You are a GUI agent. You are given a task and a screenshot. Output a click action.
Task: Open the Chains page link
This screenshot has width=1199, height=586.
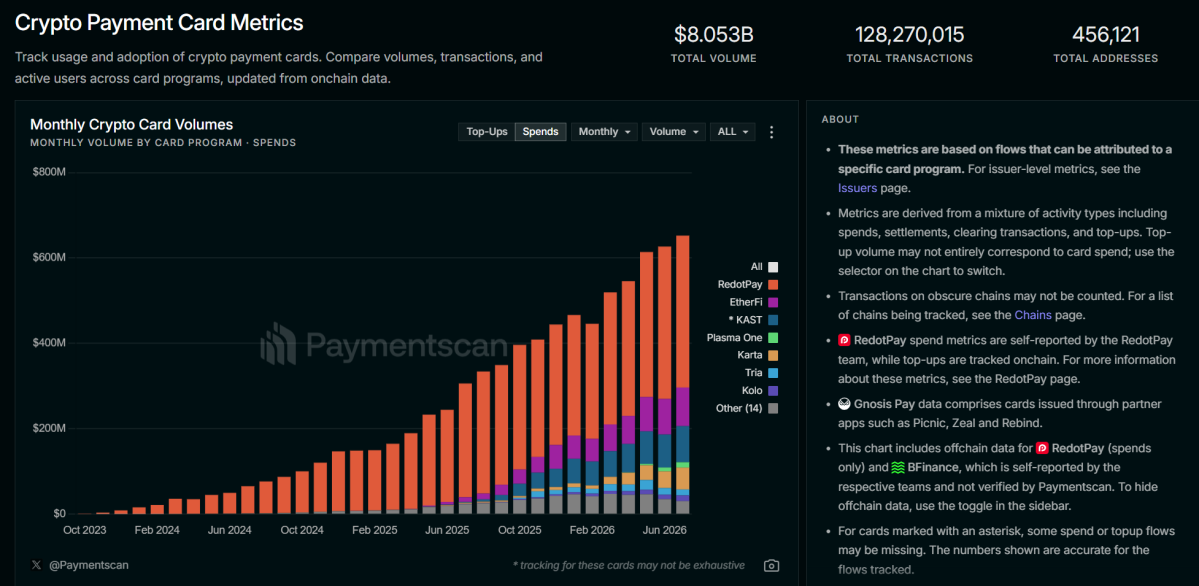[x=1033, y=314]
